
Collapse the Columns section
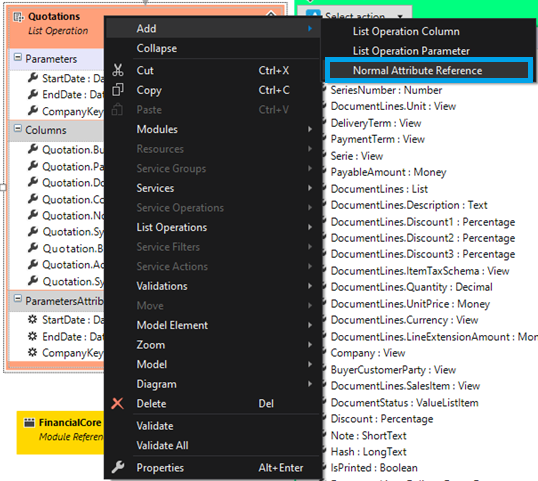pos(17,128)
